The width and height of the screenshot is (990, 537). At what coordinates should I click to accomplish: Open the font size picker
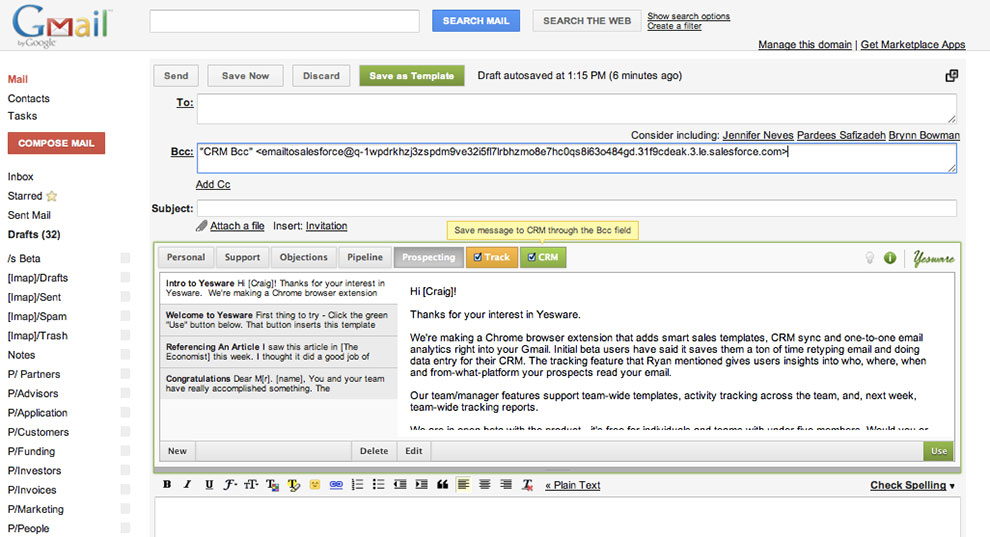[251, 485]
